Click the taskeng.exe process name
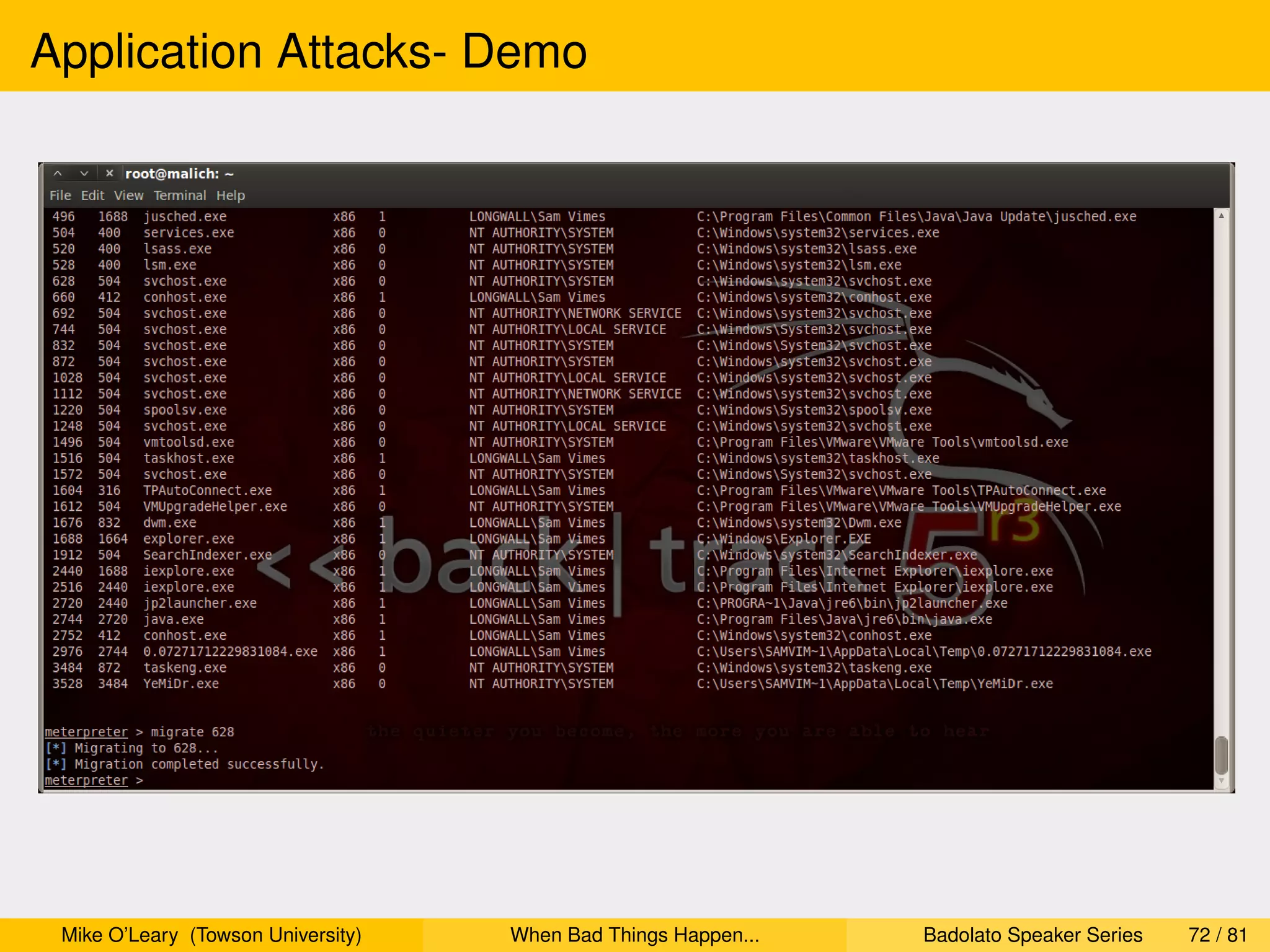Viewport: 1270px width, 952px height. tap(185, 668)
